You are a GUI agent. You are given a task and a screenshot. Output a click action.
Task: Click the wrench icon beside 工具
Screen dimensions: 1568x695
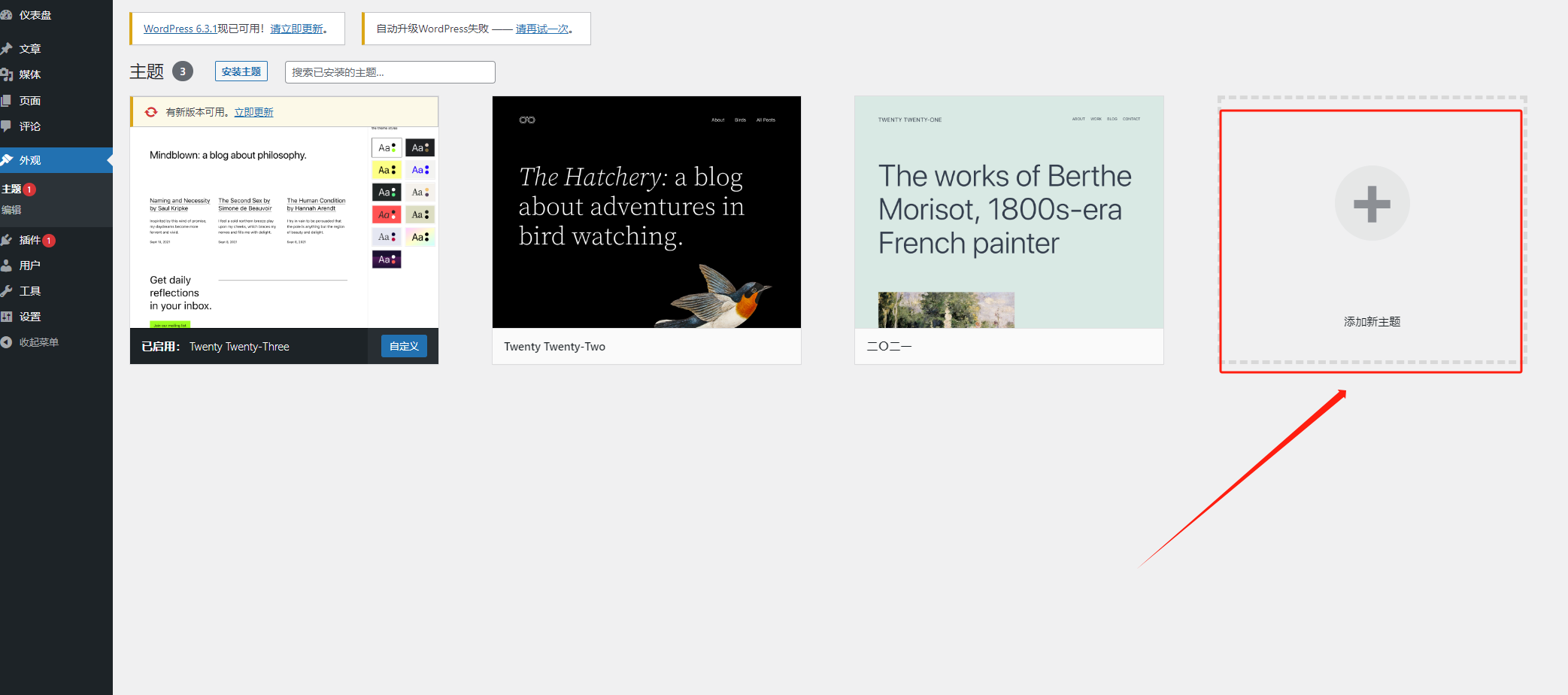6,291
